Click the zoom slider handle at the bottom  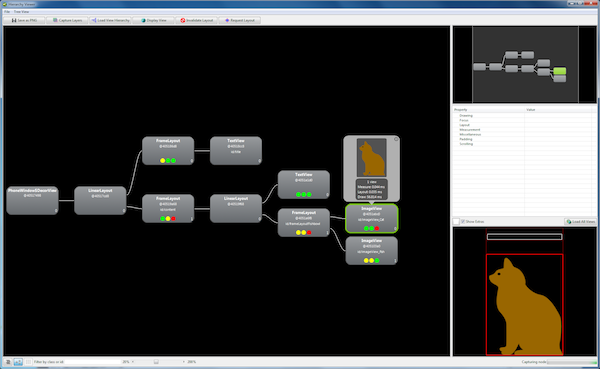pyautogui.click(x=156, y=362)
